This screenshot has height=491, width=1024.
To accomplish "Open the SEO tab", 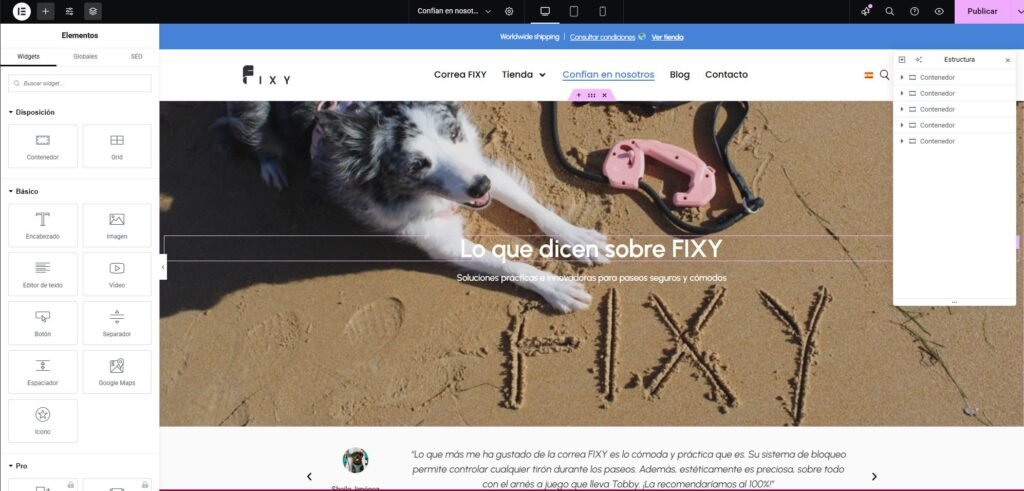I will tap(137, 56).
